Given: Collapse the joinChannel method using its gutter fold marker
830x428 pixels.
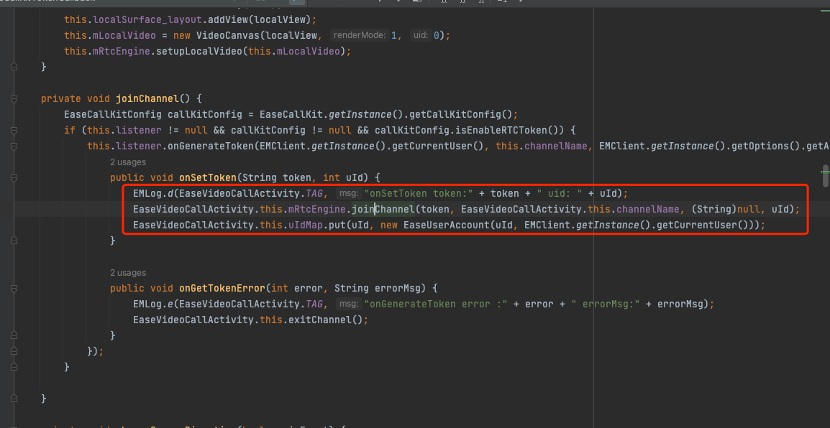Looking at the screenshot, I should coord(14,98).
